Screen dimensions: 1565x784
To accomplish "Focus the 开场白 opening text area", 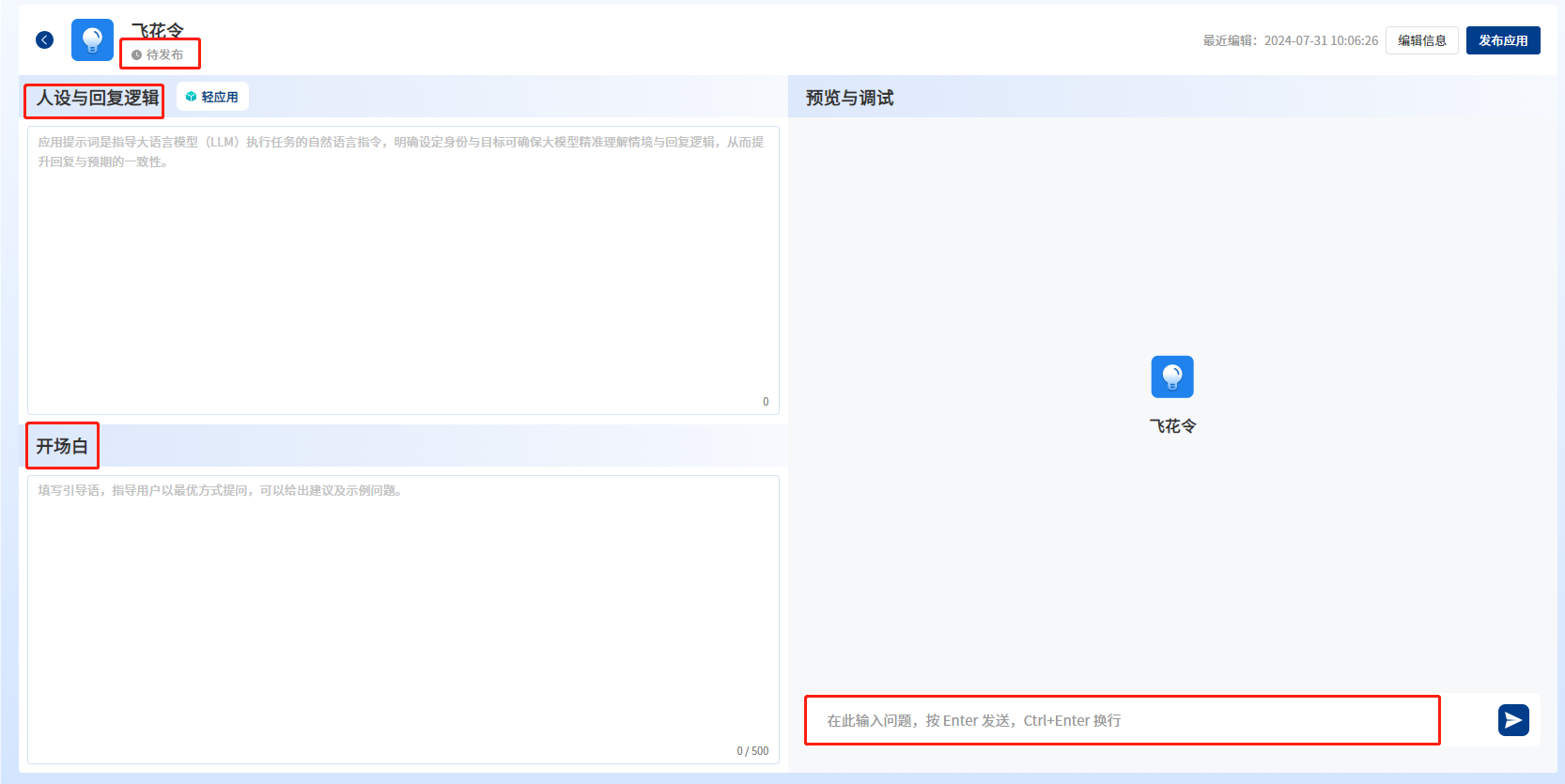I will tap(403, 618).
